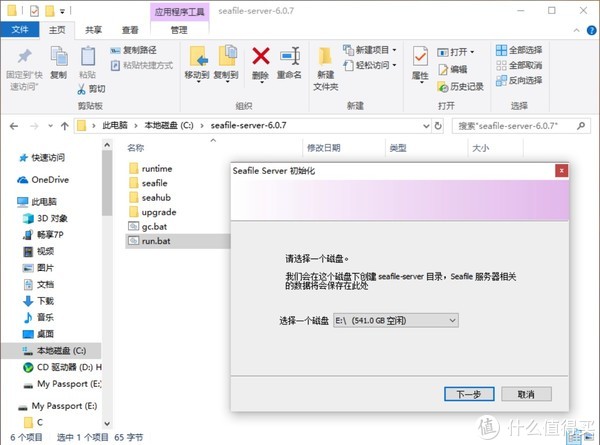
Task: Click the Next step button in dialog
Action: 469,394
